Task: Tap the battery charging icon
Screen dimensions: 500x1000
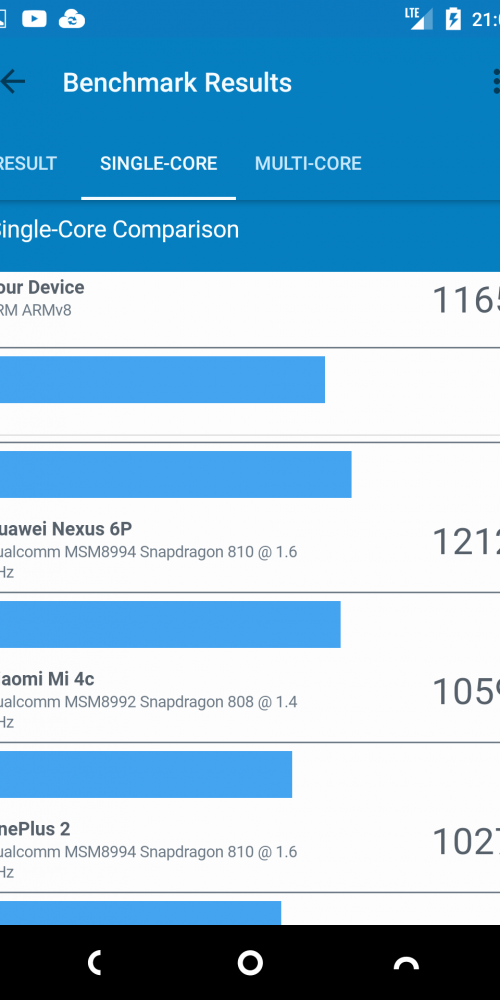Action: [452, 18]
